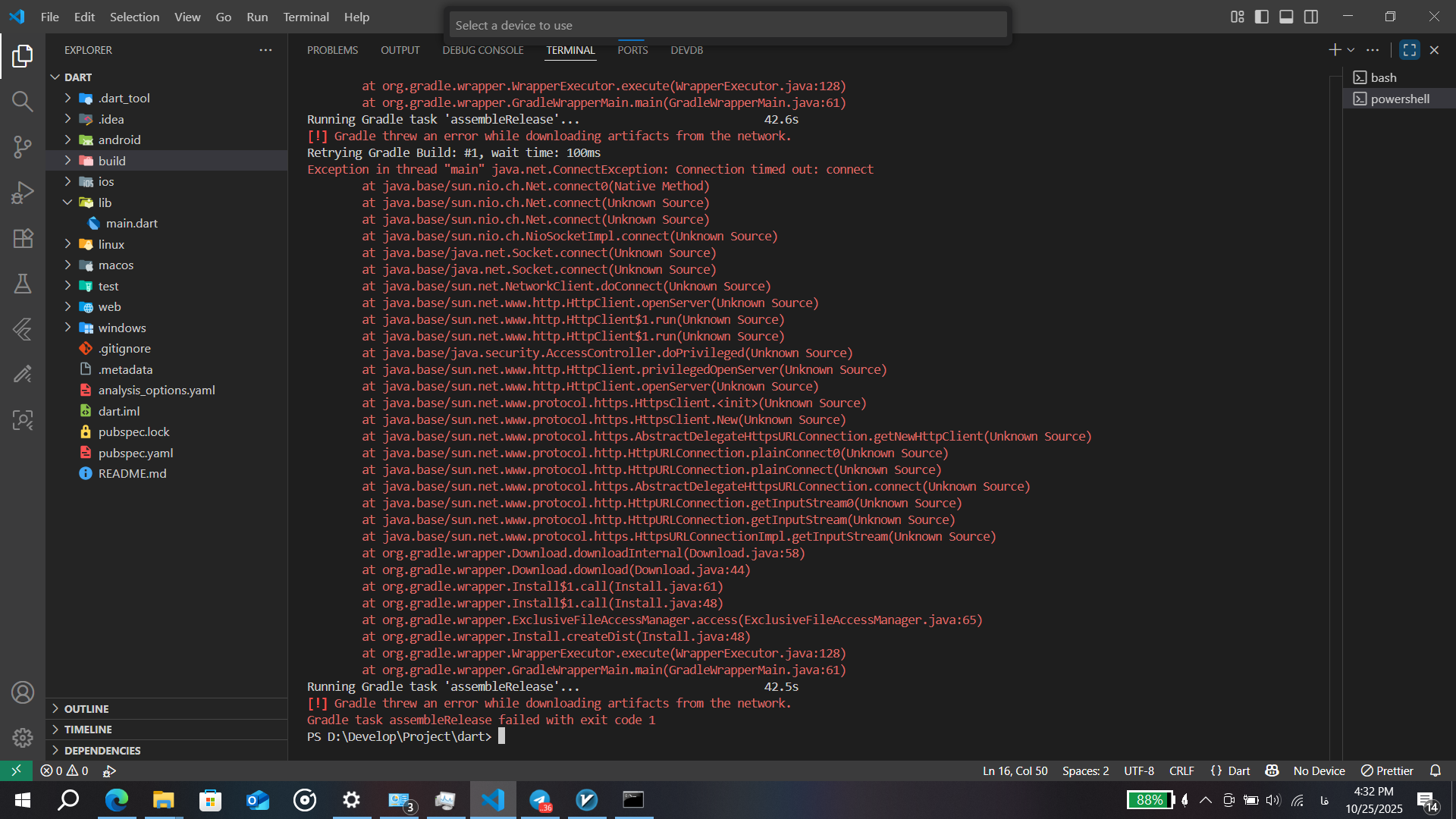Expand the android folder
Image resolution: width=1456 pixels, height=819 pixels.
coord(119,140)
